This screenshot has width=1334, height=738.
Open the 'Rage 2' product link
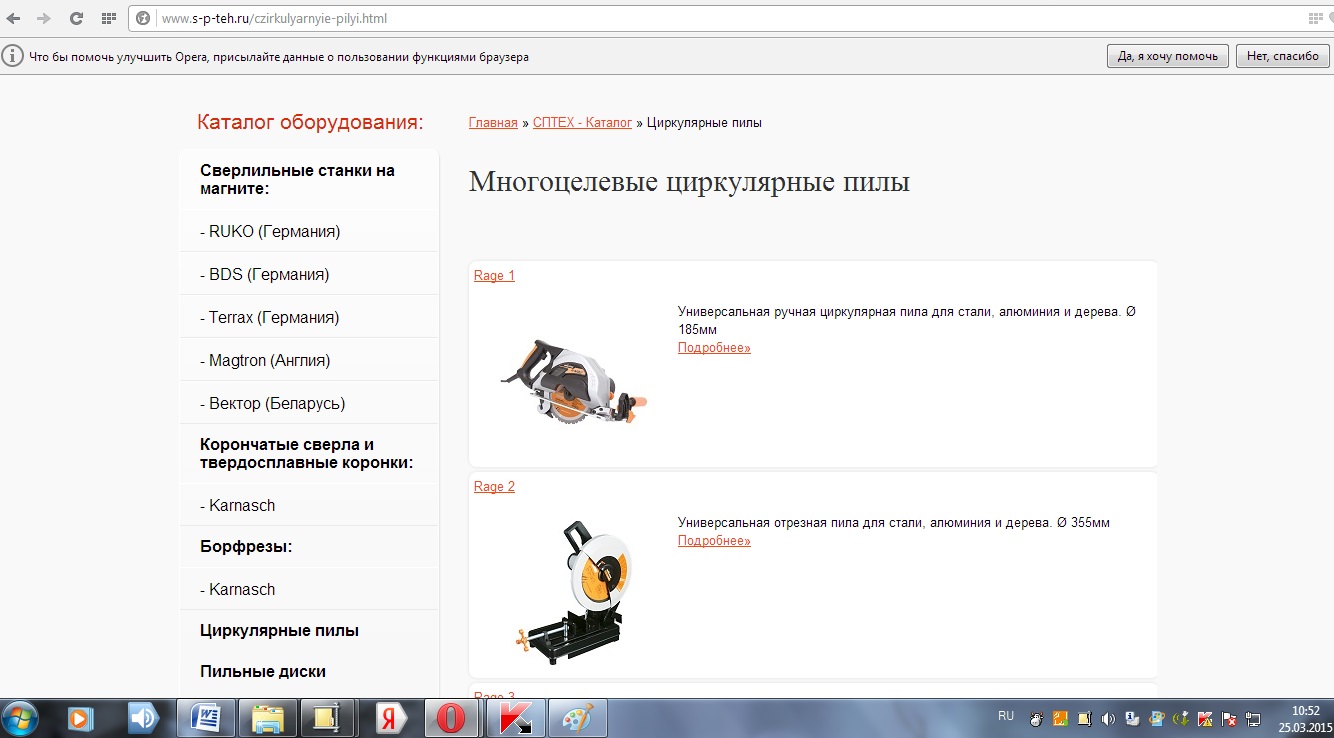(x=494, y=487)
